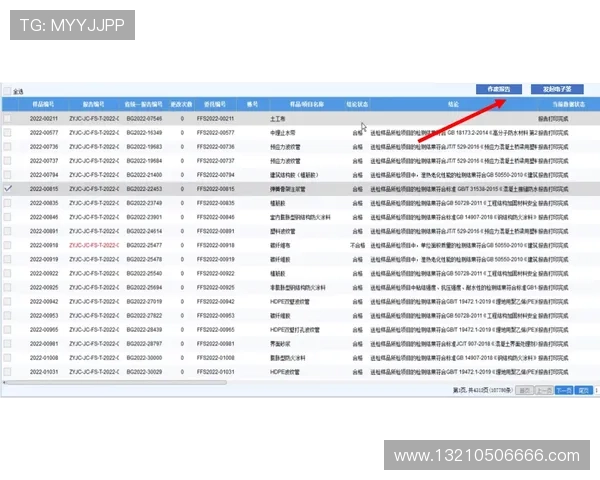Check the box for row 2022-00922
The width and height of the screenshot is (600, 480).
click(x=7, y=273)
